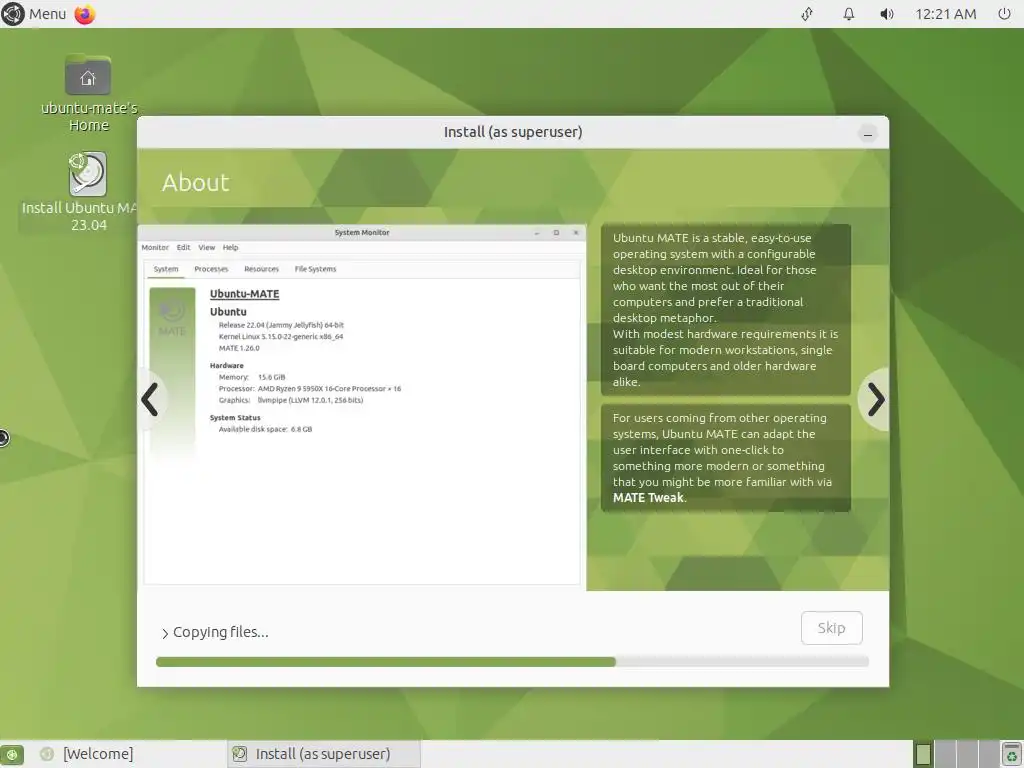Select Install (as superuser) taskbar entry
Screen dimensions: 1024x768
point(323,754)
